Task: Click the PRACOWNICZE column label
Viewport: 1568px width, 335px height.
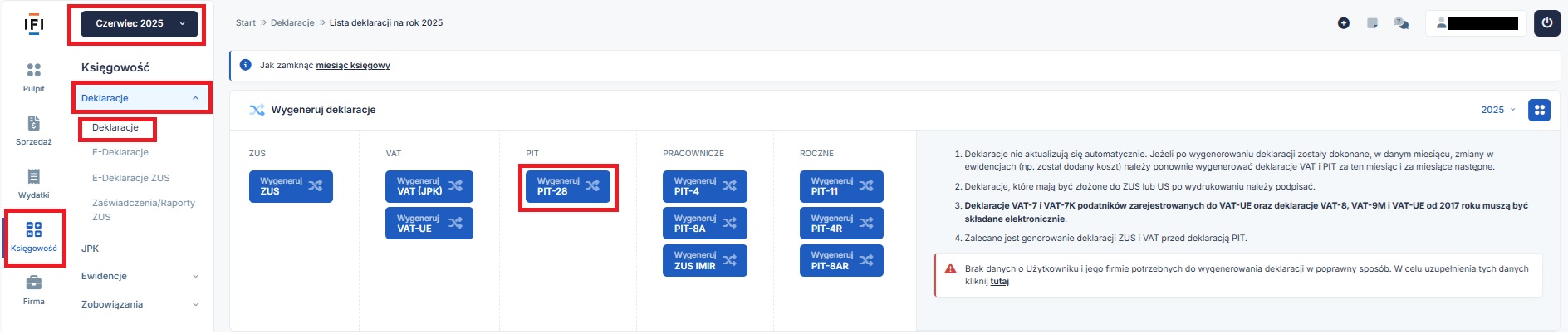Action: point(693,154)
